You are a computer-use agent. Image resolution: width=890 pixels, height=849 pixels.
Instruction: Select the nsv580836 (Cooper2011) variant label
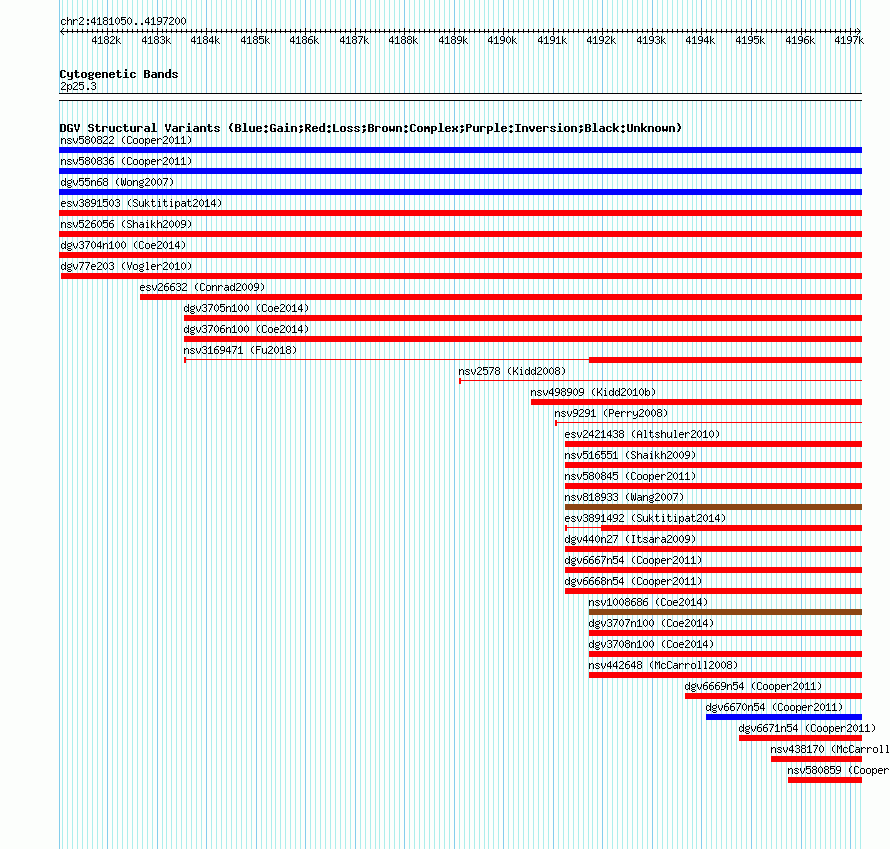(126, 161)
